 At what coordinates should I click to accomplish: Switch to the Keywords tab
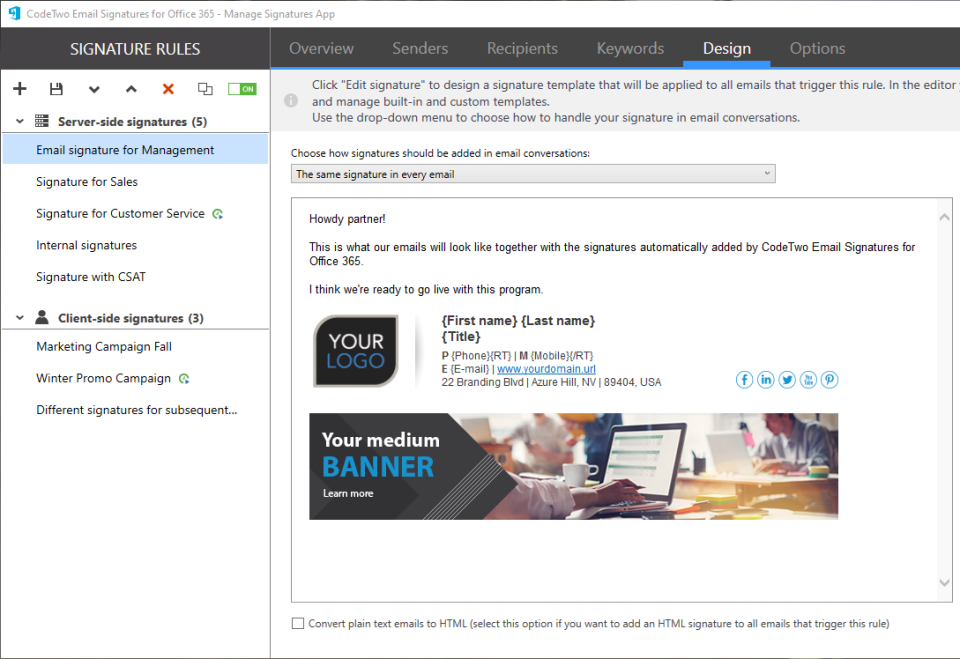[x=630, y=48]
